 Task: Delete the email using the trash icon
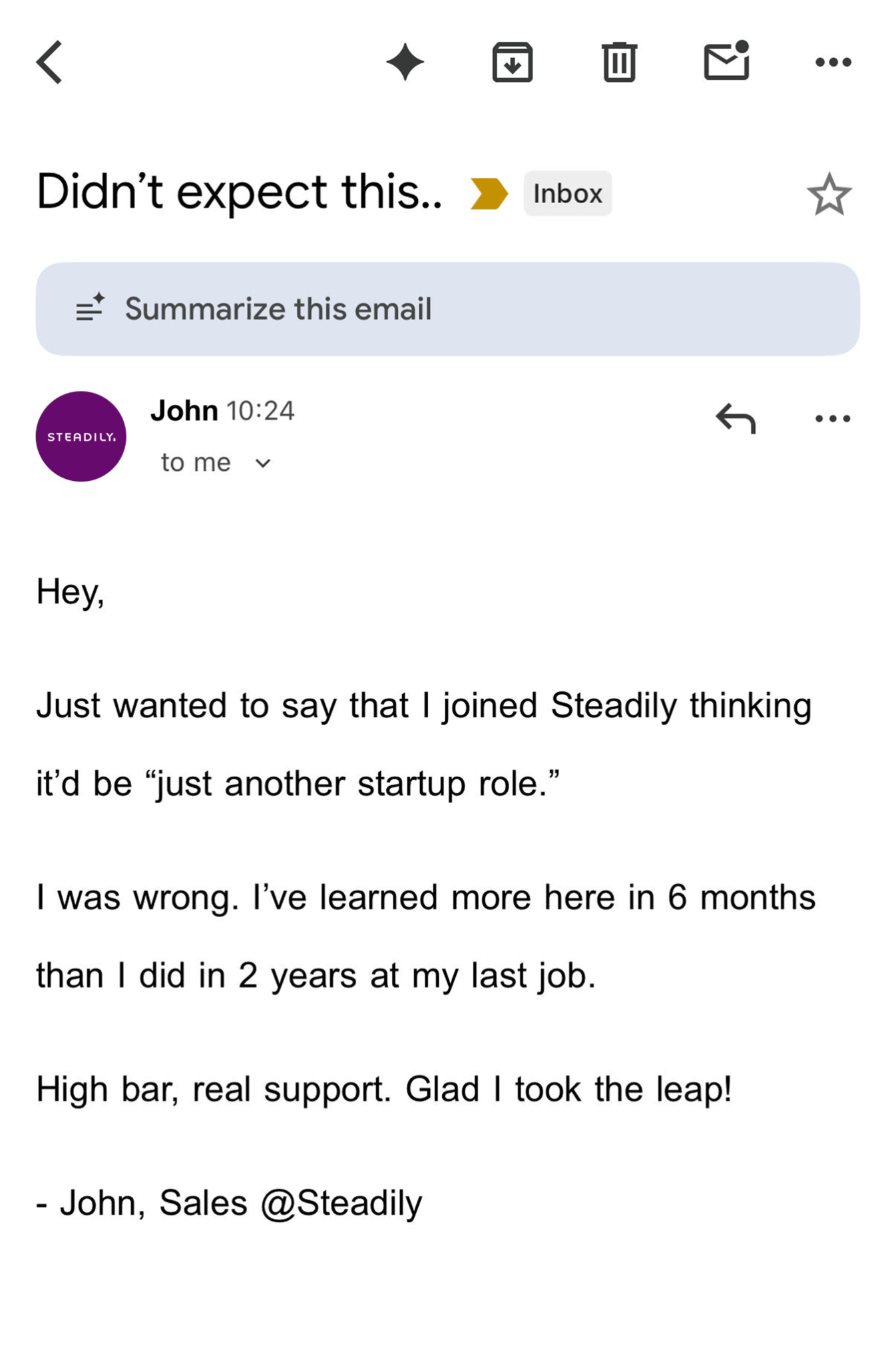coord(619,62)
